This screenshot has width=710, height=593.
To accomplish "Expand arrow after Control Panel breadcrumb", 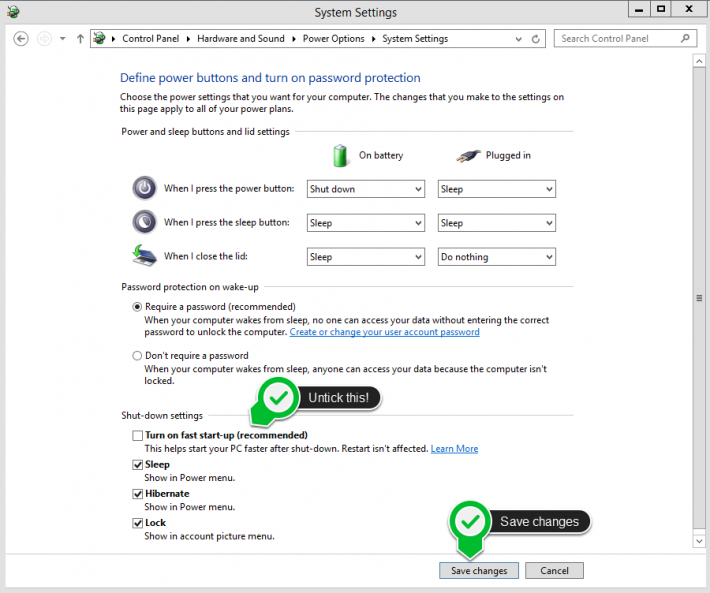I will coord(188,39).
